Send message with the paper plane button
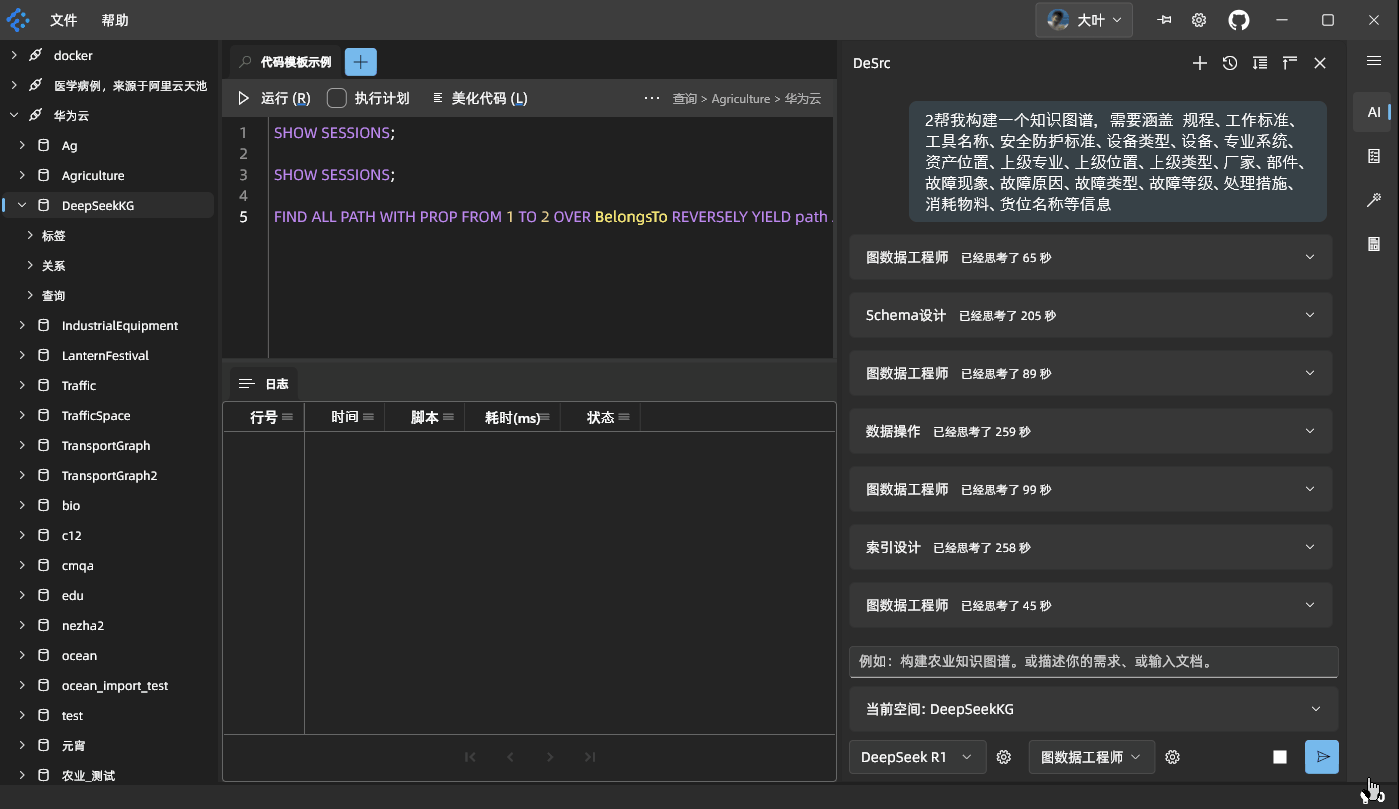Image resolution: width=1399 pixels, height=809 pixels. pyautogui.click(x=1322, y=757)
